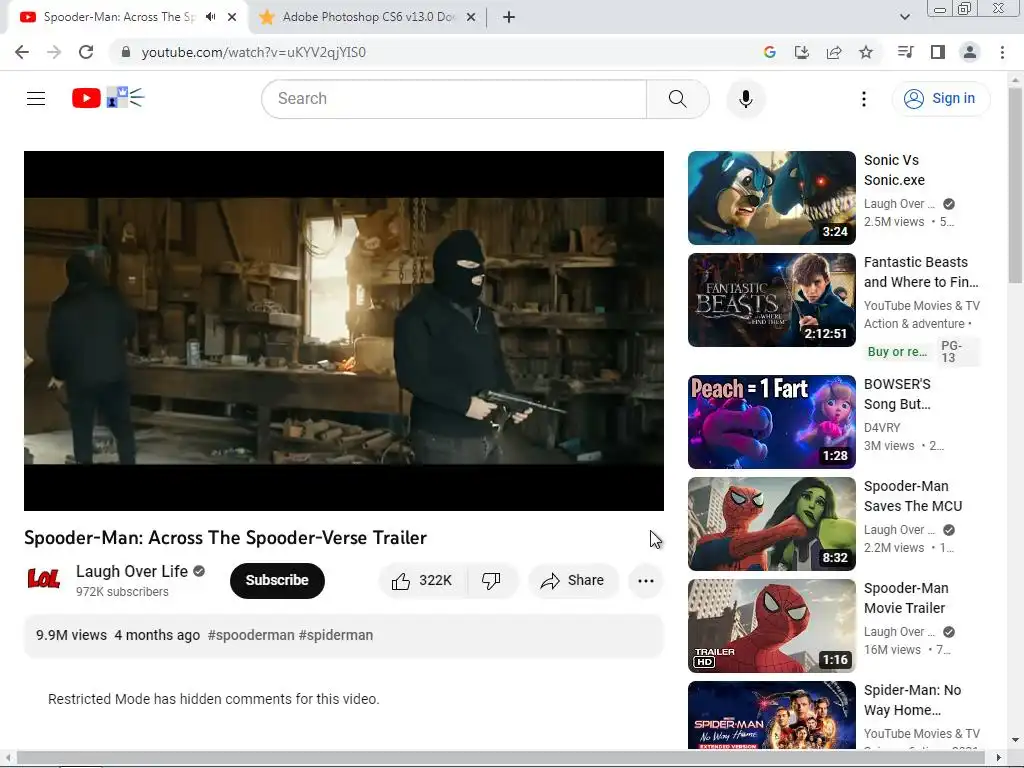Click the BOWSER'S Song But... title
The width and height of the screenshot is (1024, 768).
pos(897,394)
